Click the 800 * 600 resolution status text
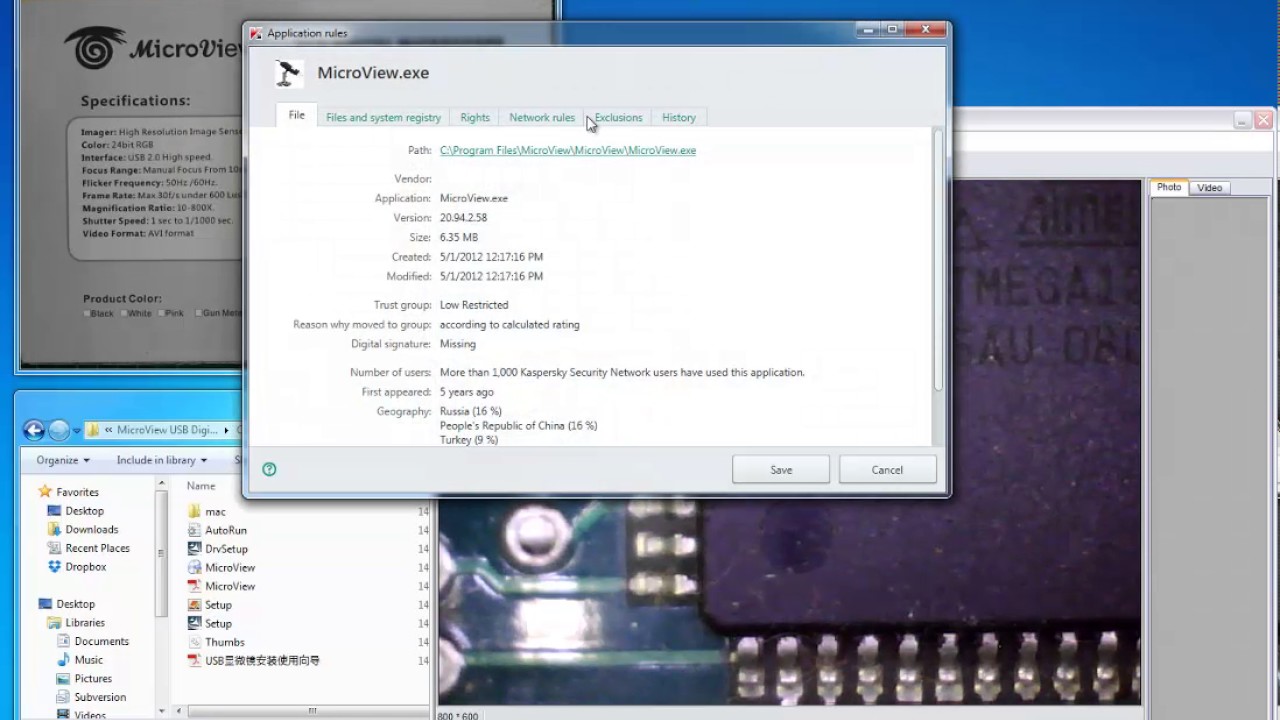 tap(458, 715)
